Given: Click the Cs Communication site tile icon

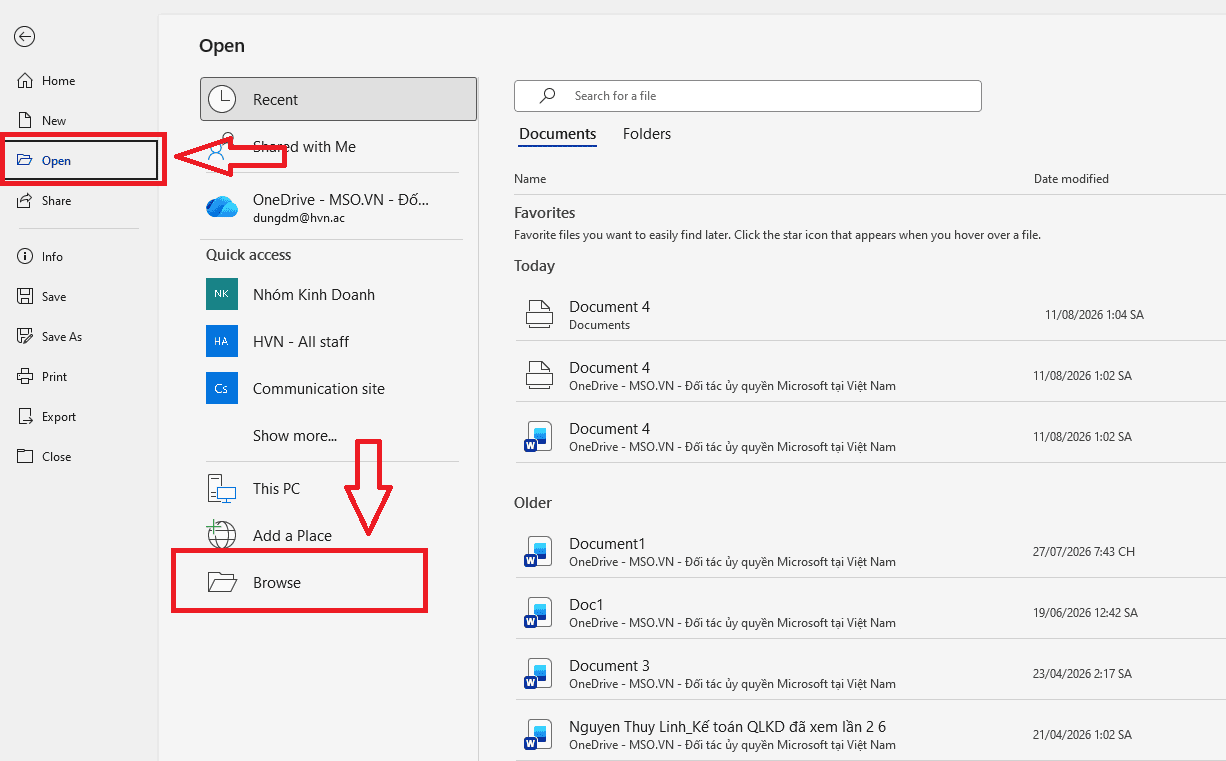Looking at the screenshot, I should pyautogui.click(x=222, y=388).
